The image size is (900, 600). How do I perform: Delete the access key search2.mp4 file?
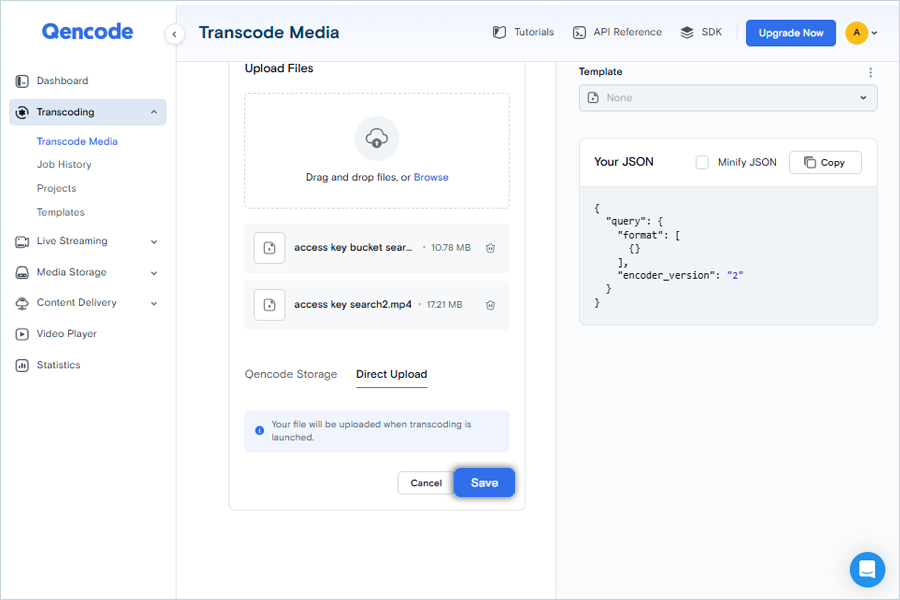pos(490,305)
